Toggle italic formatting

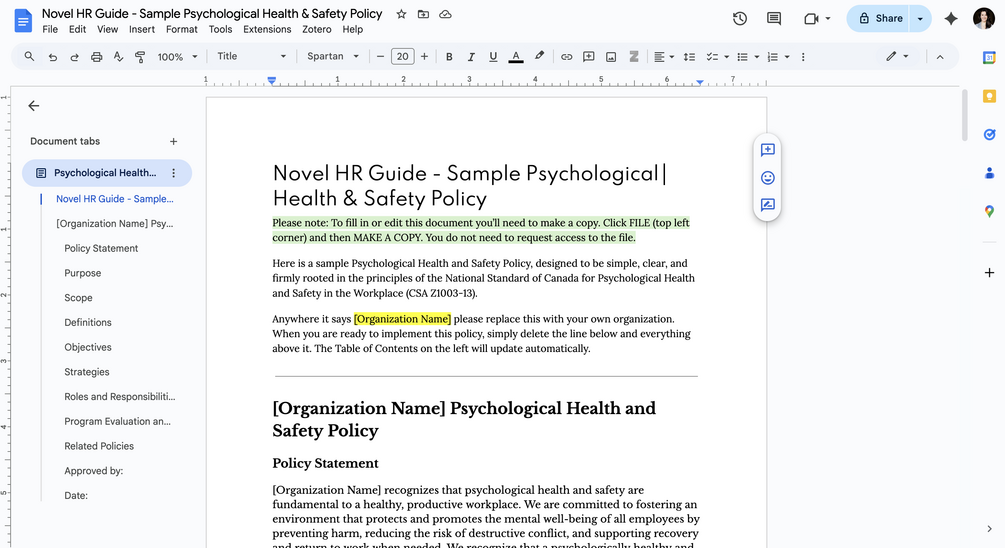coord(470,57)
